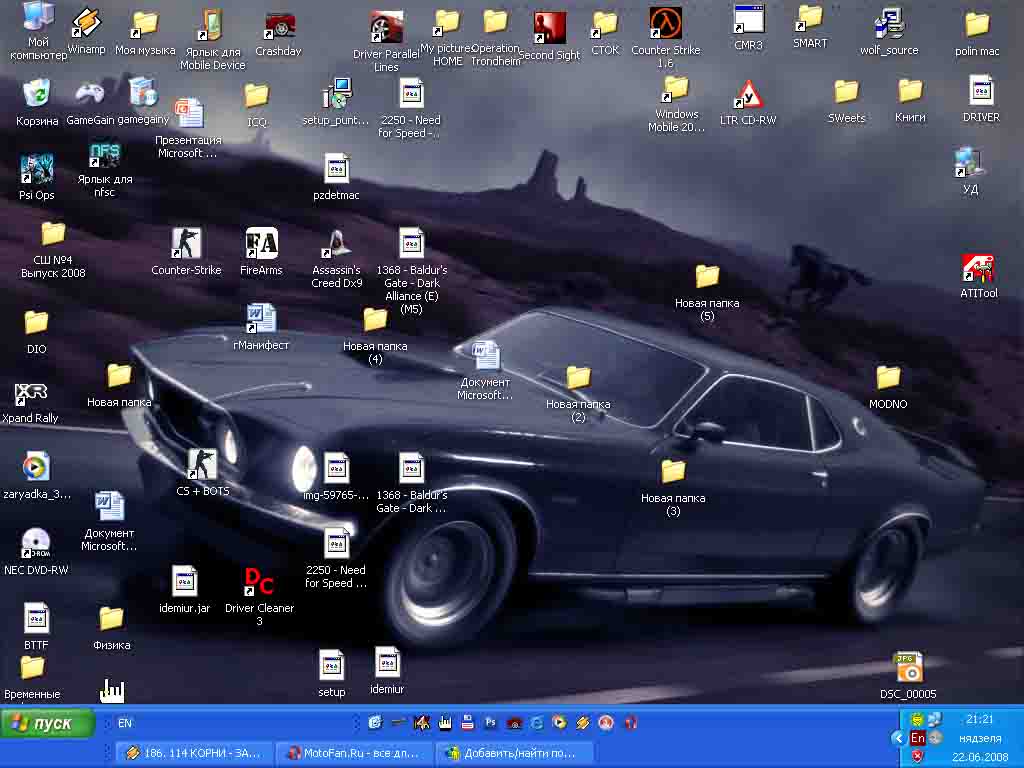Viewport: 1024px width, 768px height.
Task: Click the MODNO folder
Action: [888, 377]
